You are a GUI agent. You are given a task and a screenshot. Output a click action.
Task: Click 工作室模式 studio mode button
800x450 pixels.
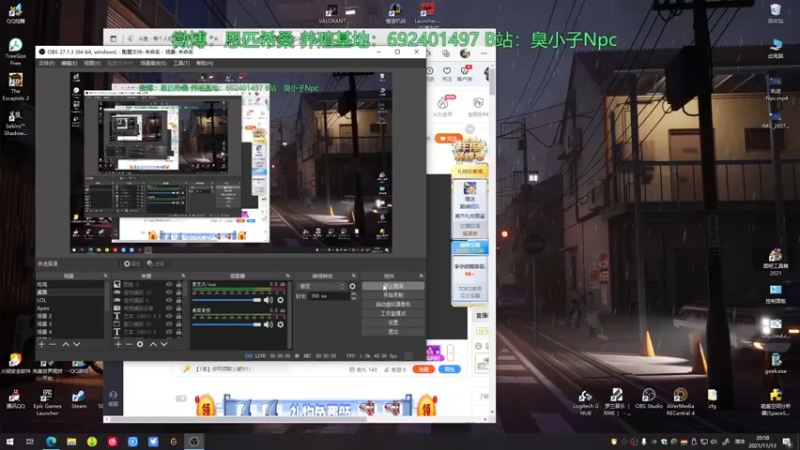pyautogui.click(x=393, y=313)
